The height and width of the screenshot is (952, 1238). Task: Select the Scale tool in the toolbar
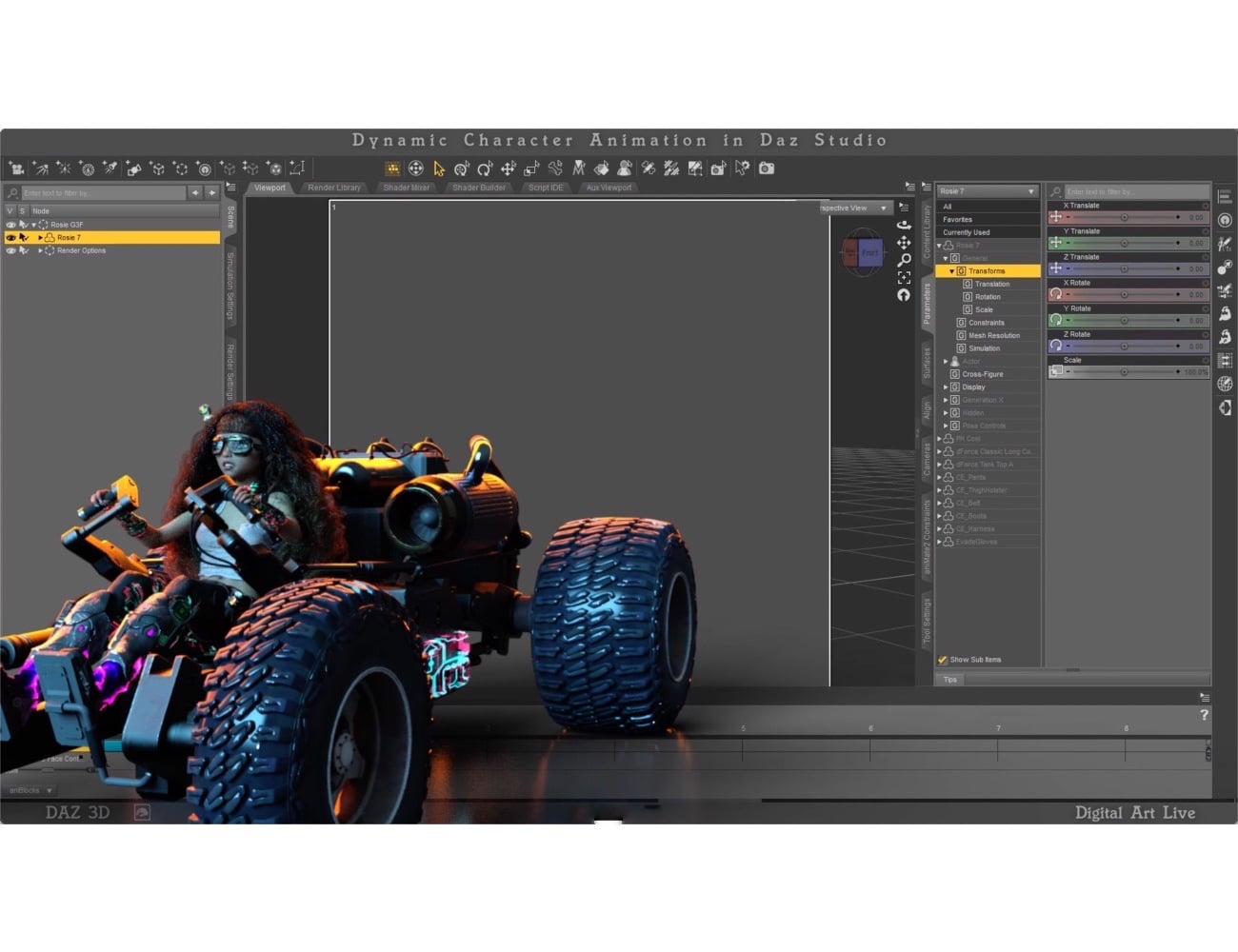(531, 169)
